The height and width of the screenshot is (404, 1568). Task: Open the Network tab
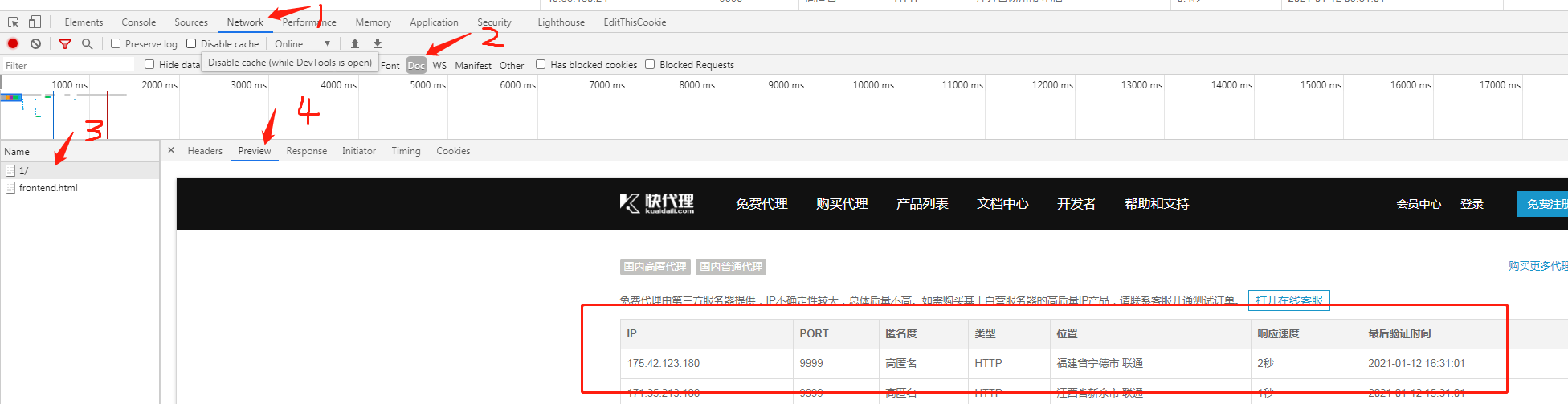click(x=245, y=22)
